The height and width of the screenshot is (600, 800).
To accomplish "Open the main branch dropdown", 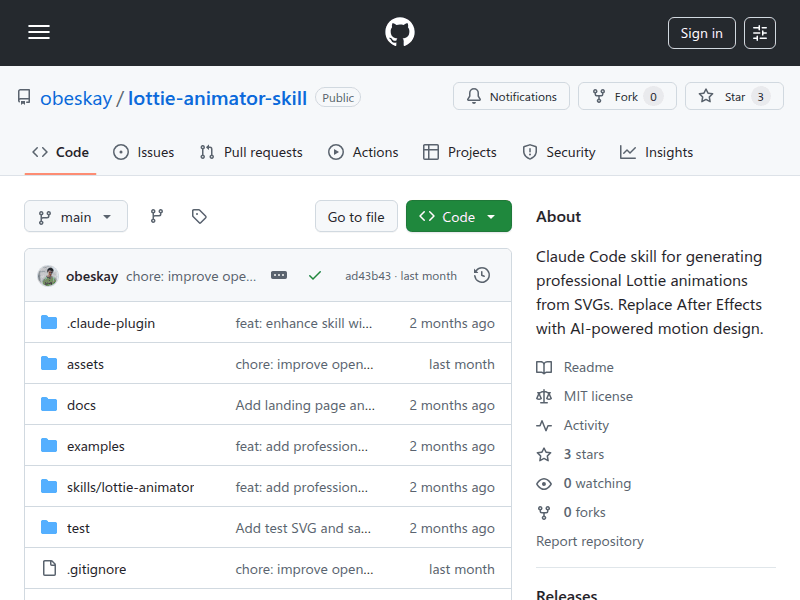I will 76,217.
